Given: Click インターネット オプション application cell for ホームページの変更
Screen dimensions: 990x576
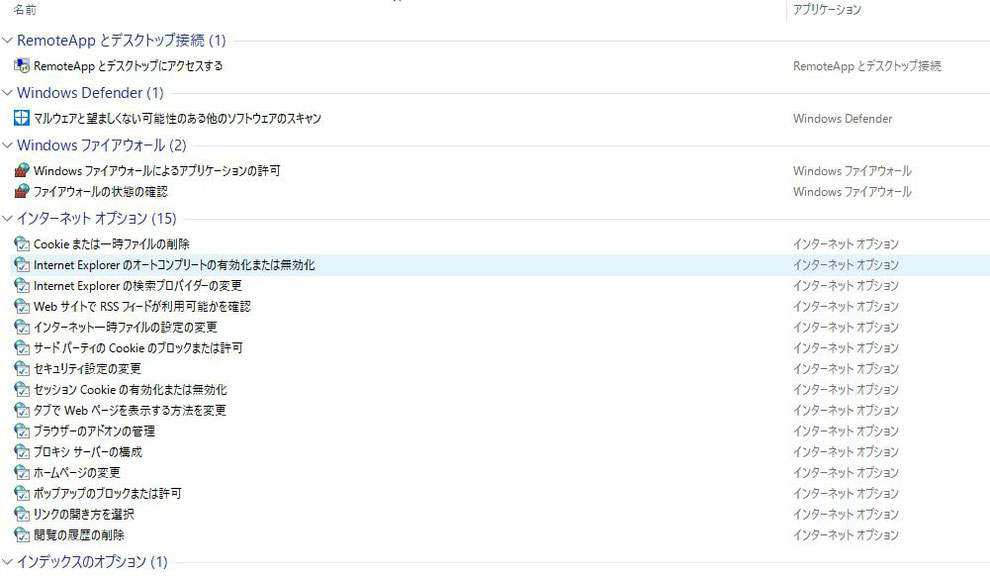Looking at the screenshot, I should pos(846,472).
